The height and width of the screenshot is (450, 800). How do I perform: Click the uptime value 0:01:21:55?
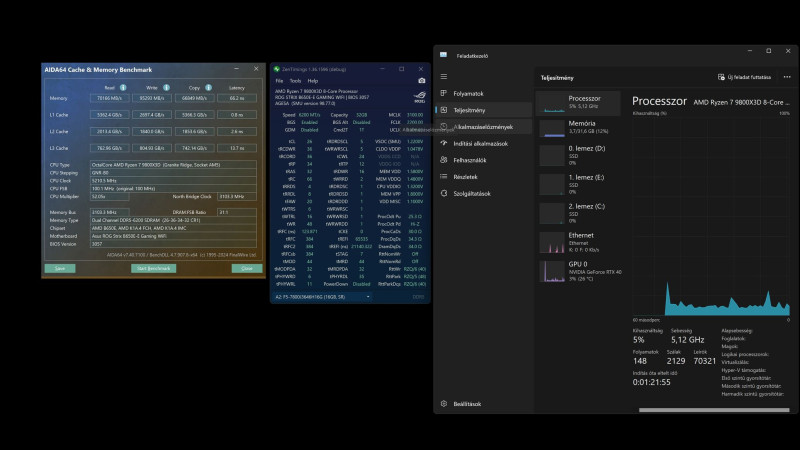click(x=652, y=382)
